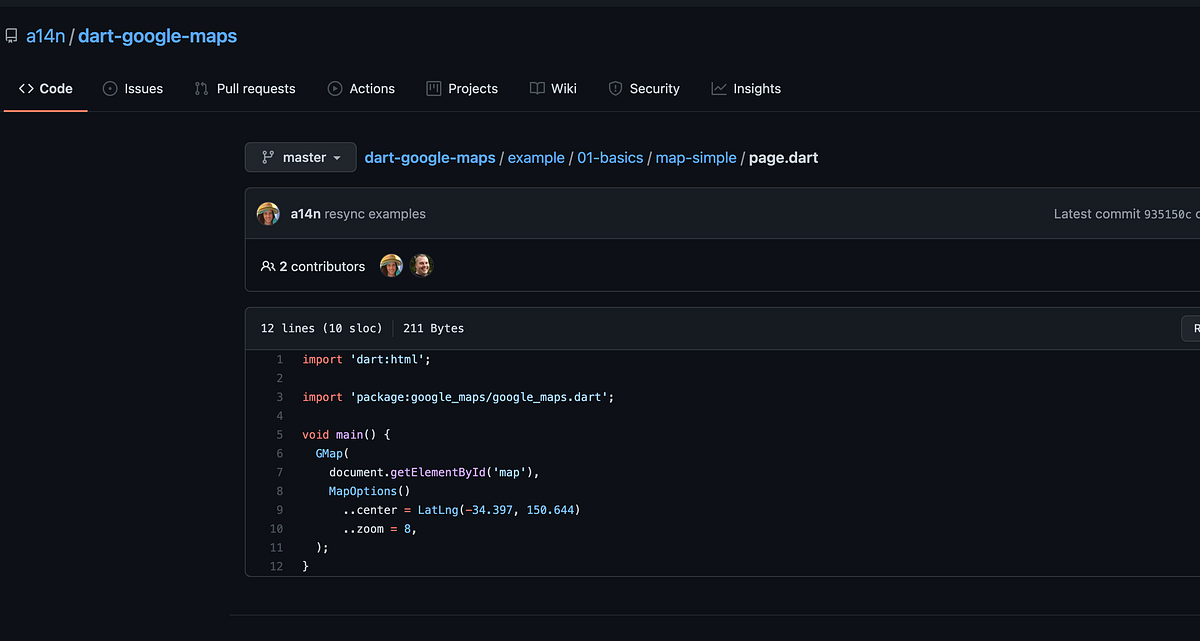
Task: Click the Pull requests merge icon
Action: tap(200, 88)
